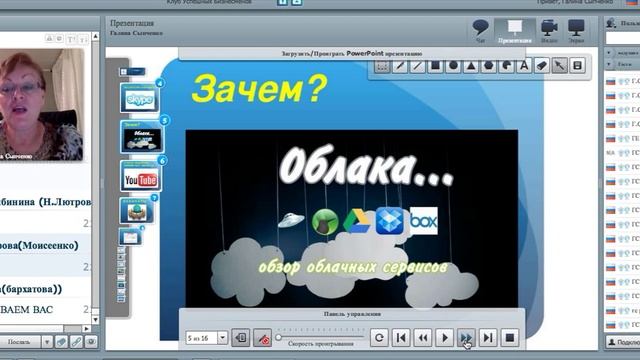The height and width of the screenshot is (360, 640).
Task: Save the whiteboard with floppy icon
Action: (x=578, y=66)
